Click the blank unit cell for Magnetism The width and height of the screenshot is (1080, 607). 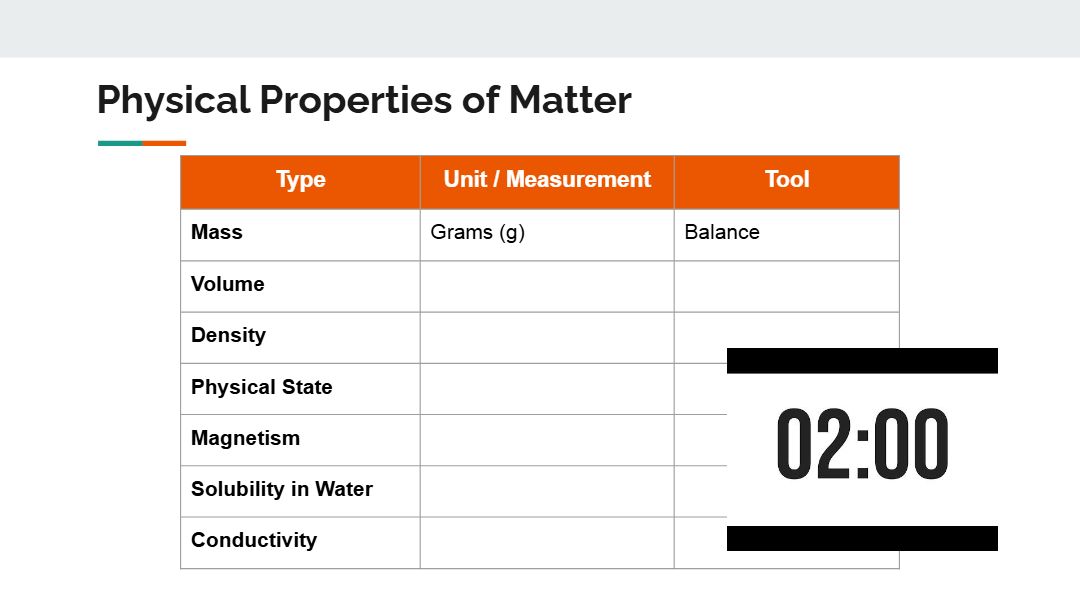coord(546,440)
